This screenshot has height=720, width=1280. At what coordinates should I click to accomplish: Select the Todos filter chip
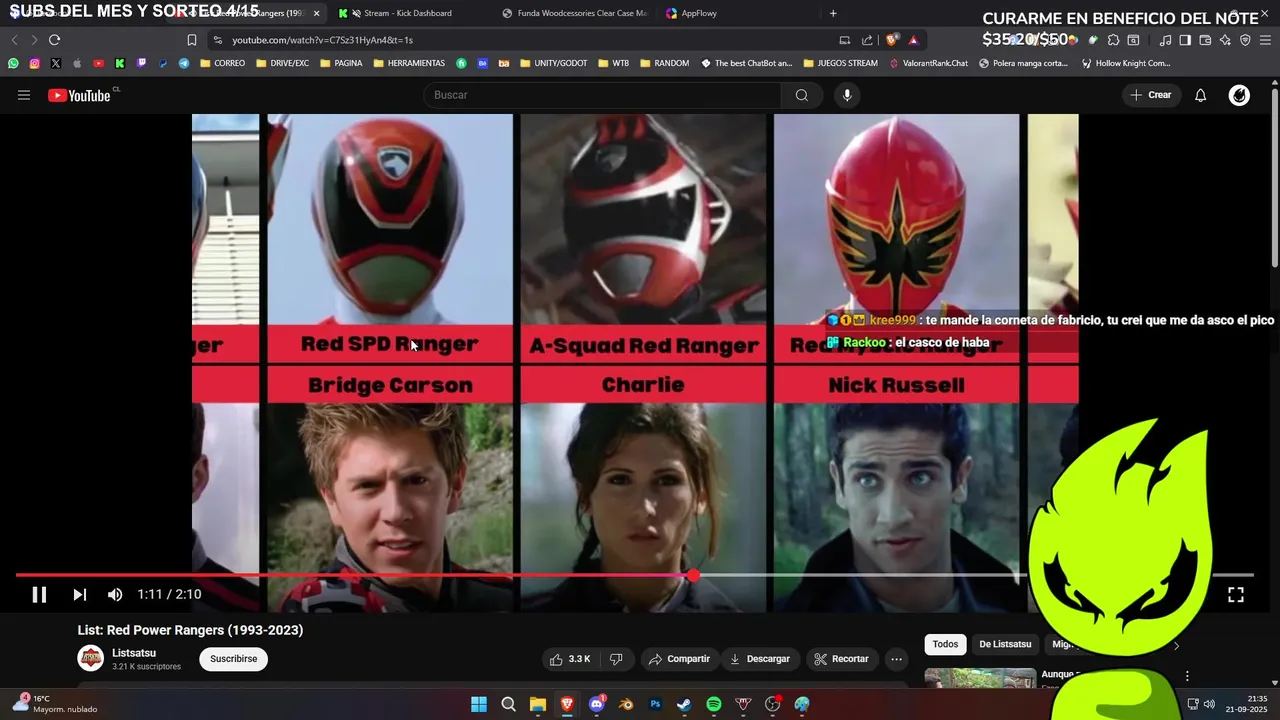click(x=945, y=644)
